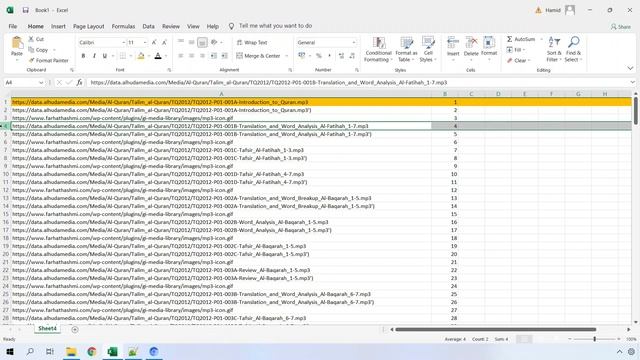640x360 pixels.
Task: Select the Sheet4 tab
Action: tap(47, 329)
